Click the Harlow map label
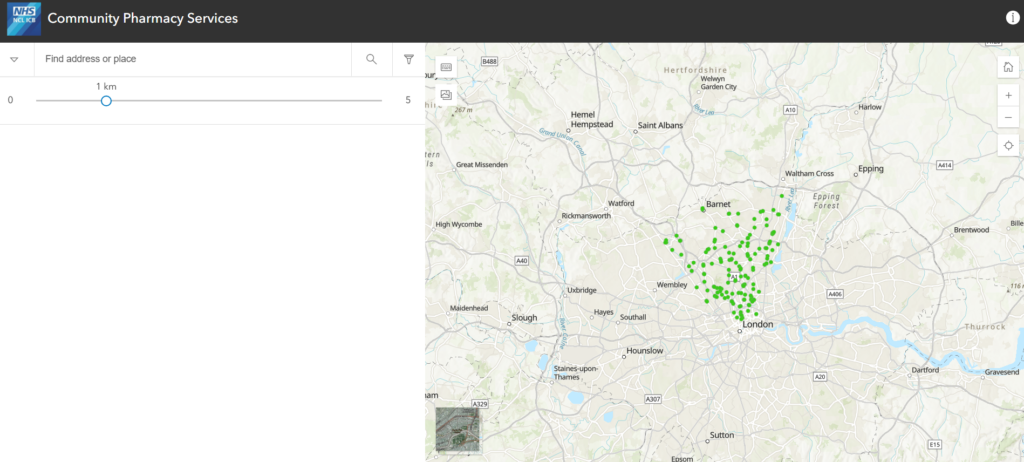The image size is (1024, 462). point(870,107)
